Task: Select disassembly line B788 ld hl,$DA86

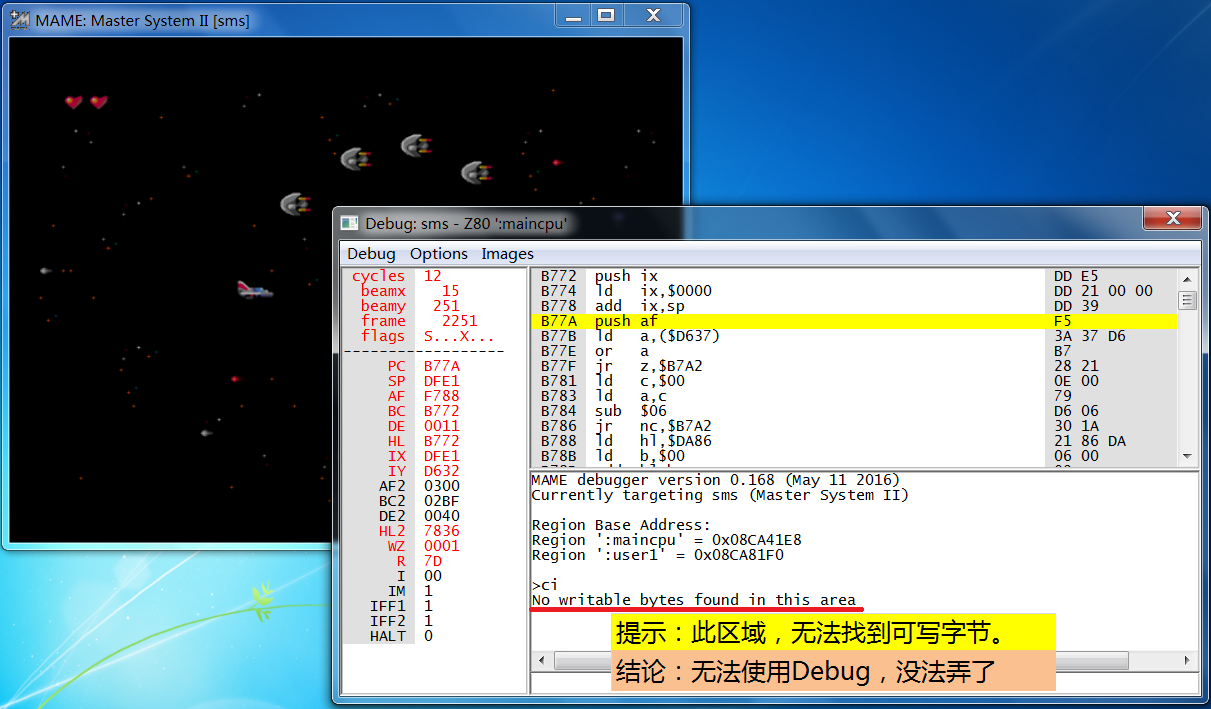Action: [854, 441]
